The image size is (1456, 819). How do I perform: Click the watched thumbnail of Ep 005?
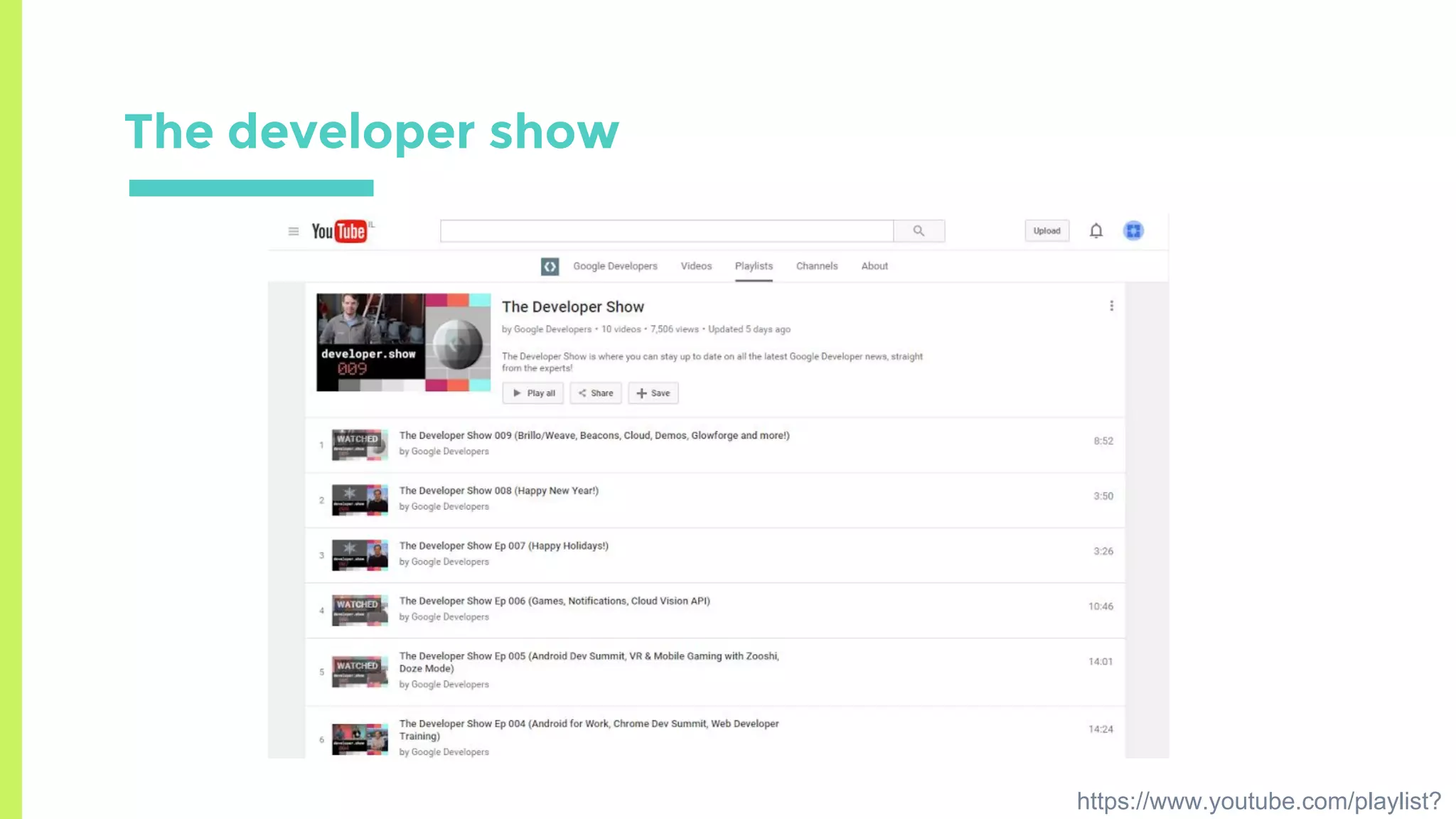pos(360,672)
